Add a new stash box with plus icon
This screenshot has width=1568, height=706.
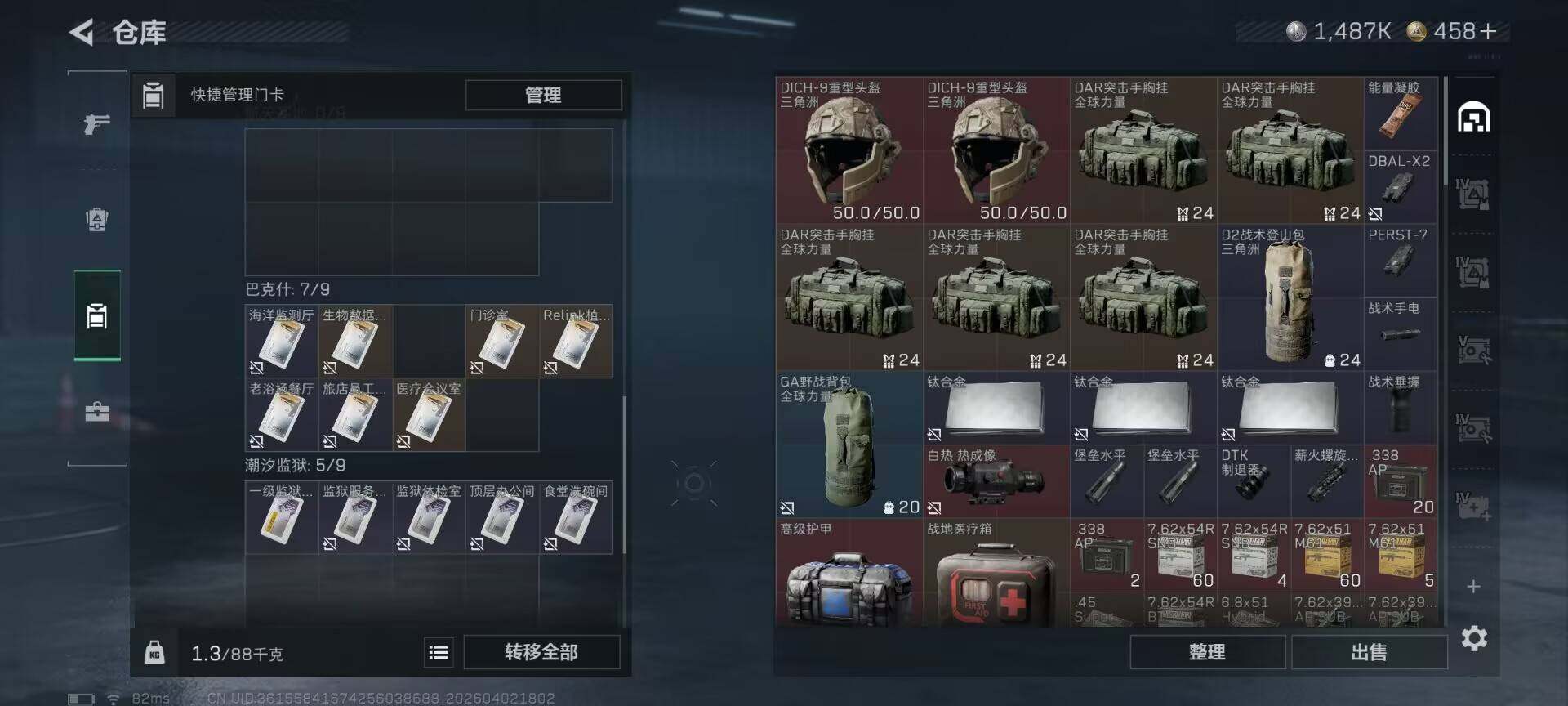point(1474,587)
